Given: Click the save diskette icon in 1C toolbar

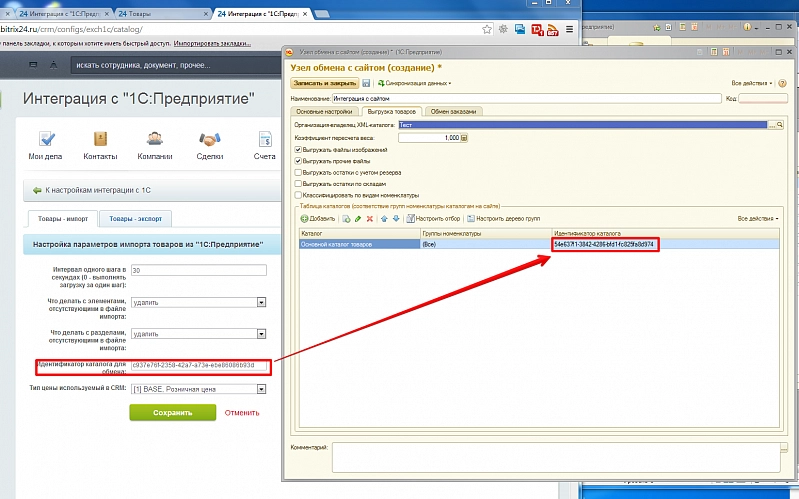Looking at the screenshot, I should 367,83.
